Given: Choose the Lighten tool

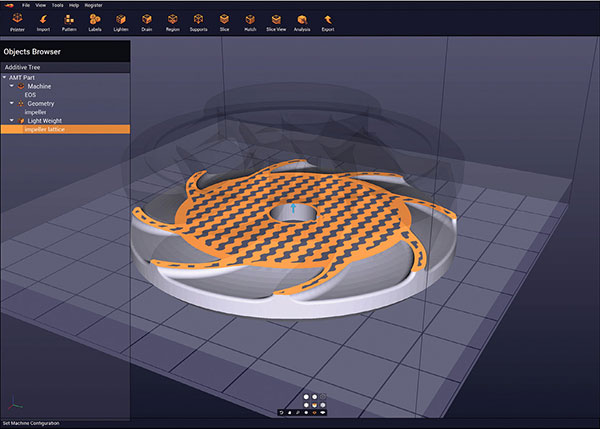Looking at the screenshot, I should (x=121, y=22).
